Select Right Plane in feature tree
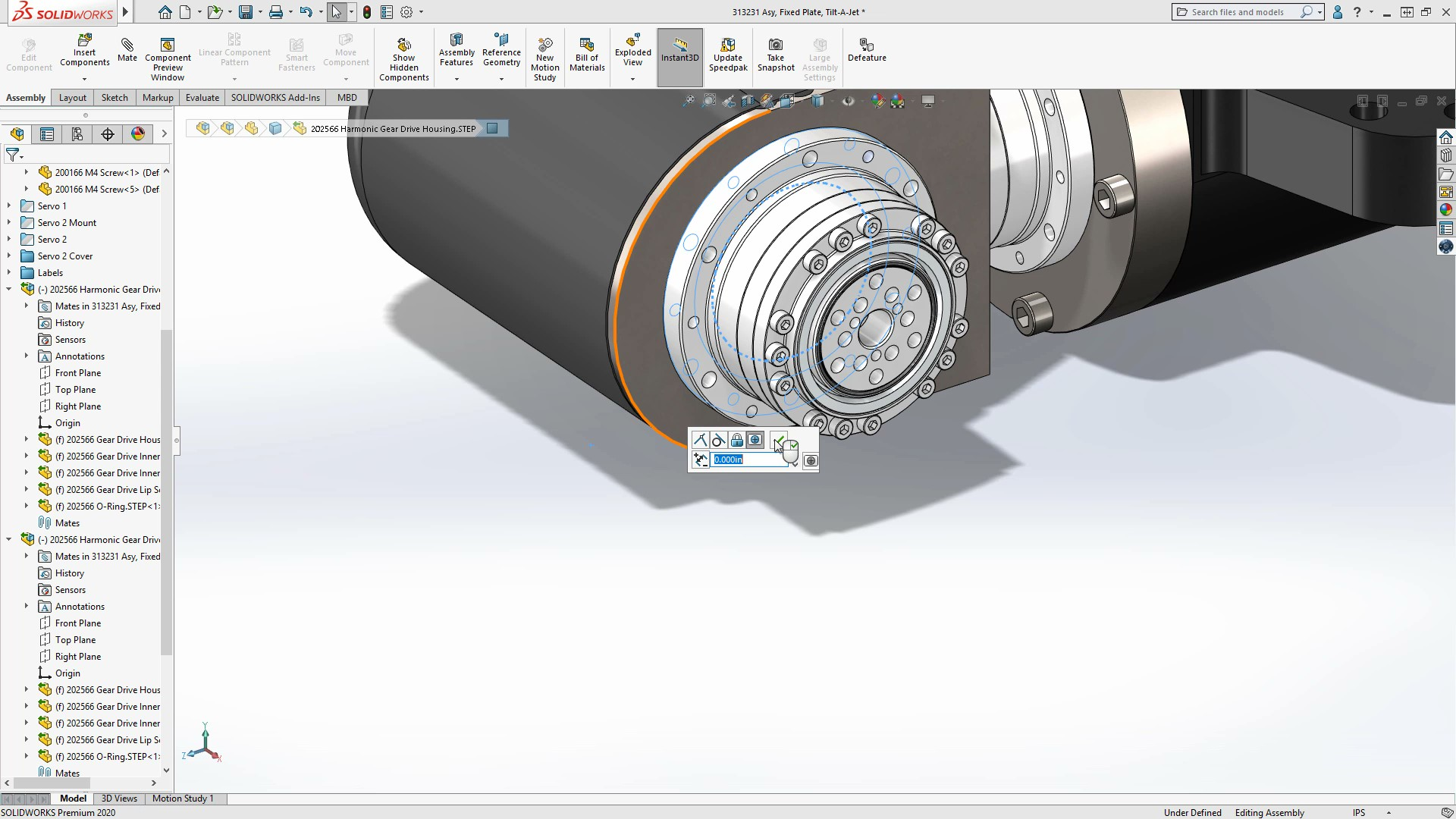Screen dimensions: 1456x819 tap(77, 406)
